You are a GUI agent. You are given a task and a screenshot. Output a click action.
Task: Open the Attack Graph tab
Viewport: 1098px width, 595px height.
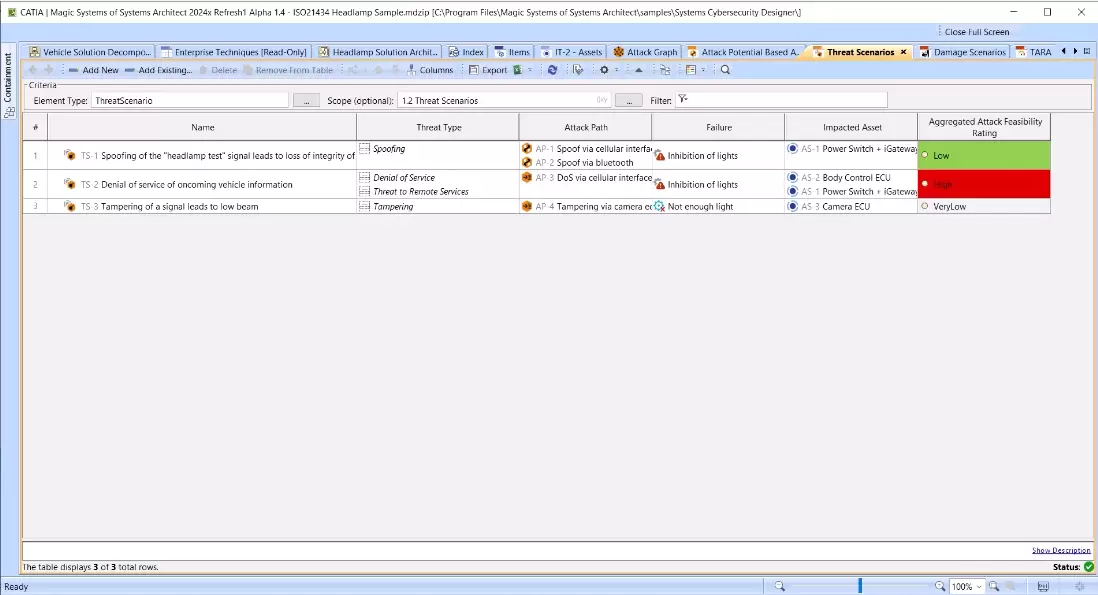tap(645, 52)
